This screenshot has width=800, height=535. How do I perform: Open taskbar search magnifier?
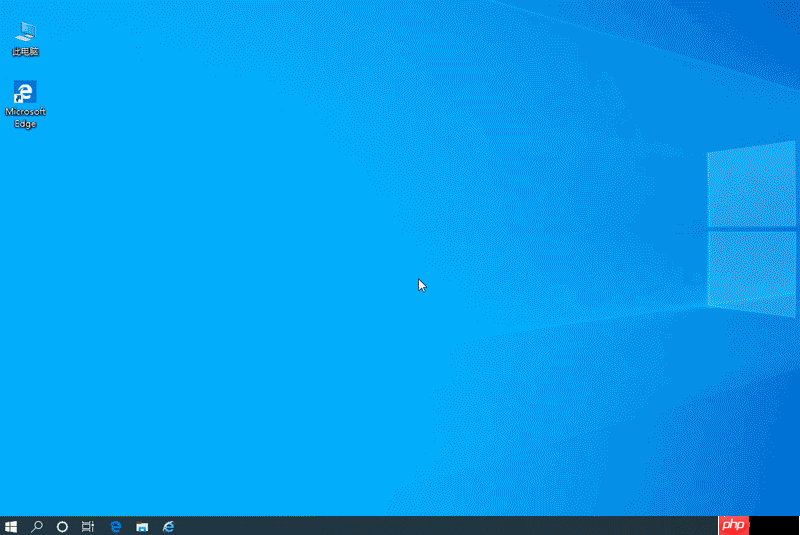tap(37, 526)
